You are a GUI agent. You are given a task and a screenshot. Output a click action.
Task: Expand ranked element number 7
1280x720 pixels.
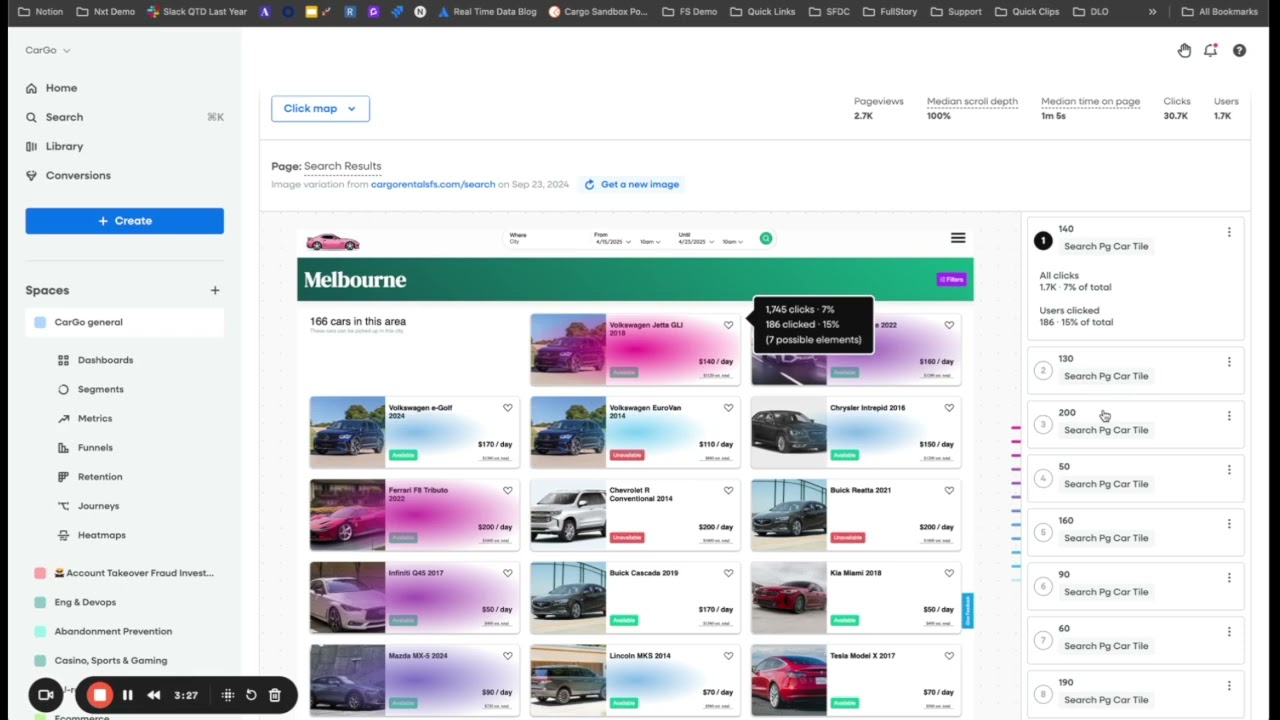pos(1136,640)
